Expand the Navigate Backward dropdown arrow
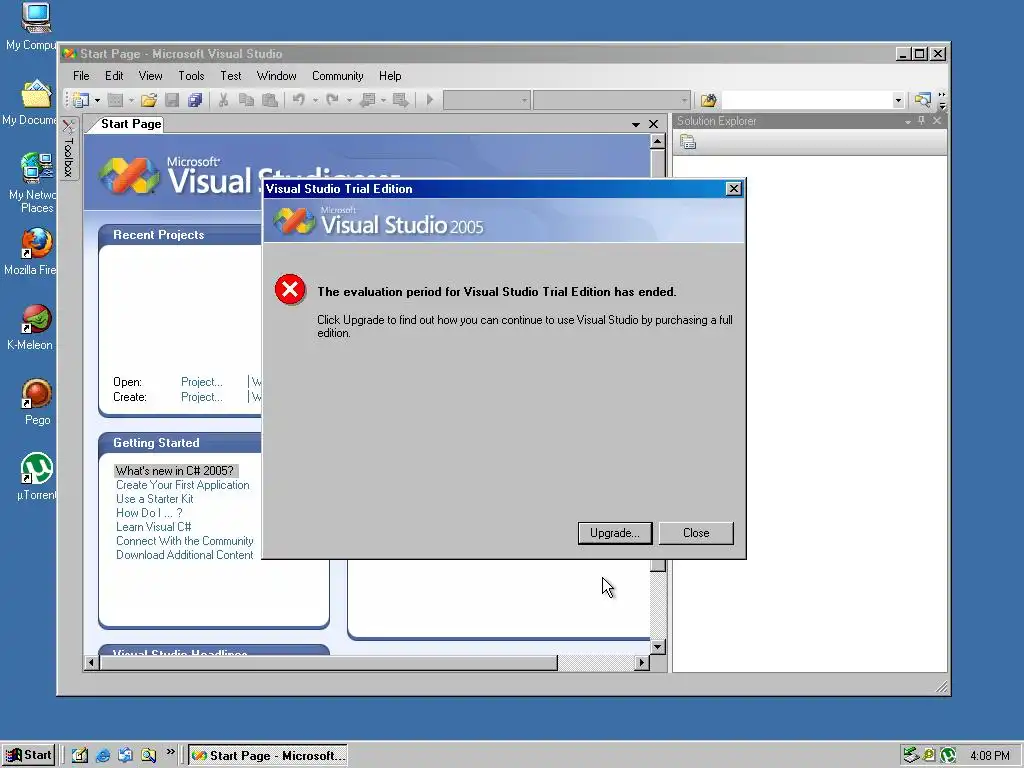The image size is (1024, 768). point(383,100)
